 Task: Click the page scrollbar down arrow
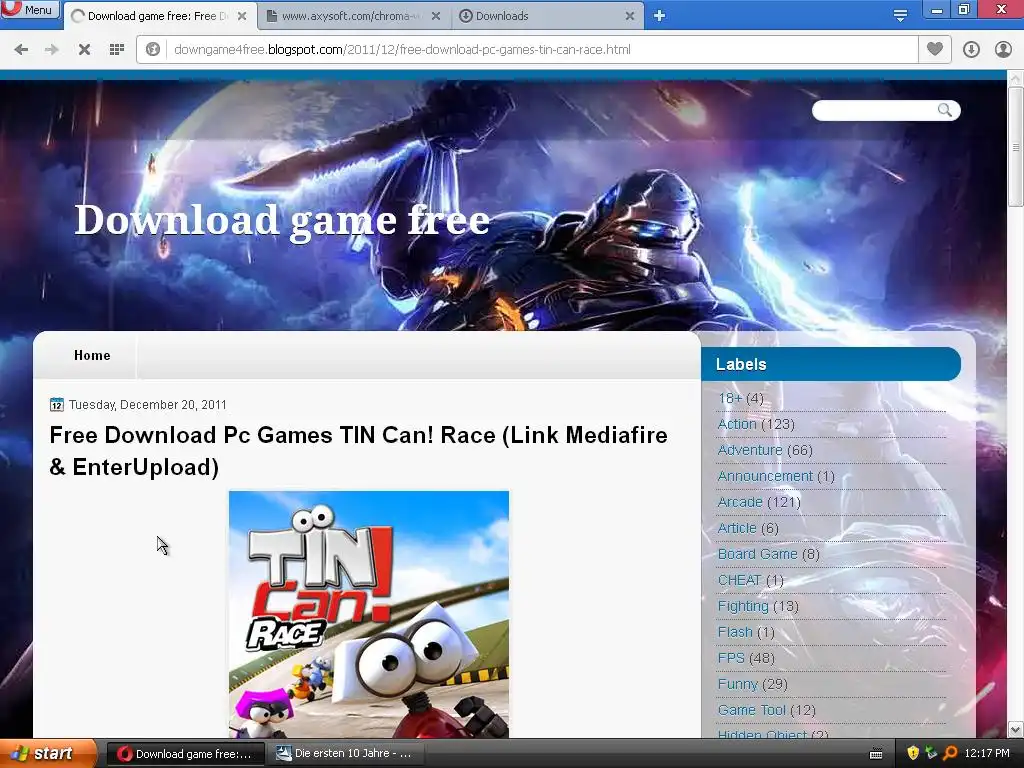click(1015, 729)
